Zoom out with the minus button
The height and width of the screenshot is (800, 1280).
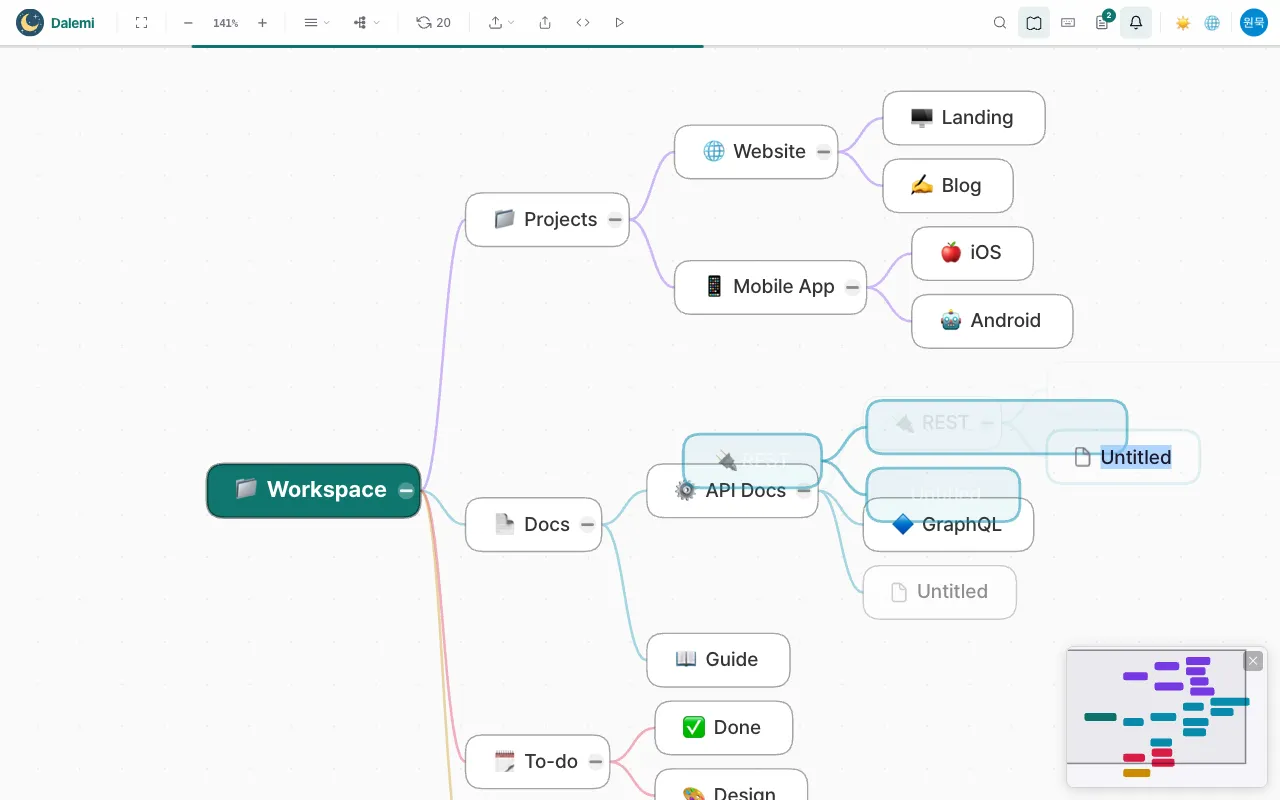point(188,22)
